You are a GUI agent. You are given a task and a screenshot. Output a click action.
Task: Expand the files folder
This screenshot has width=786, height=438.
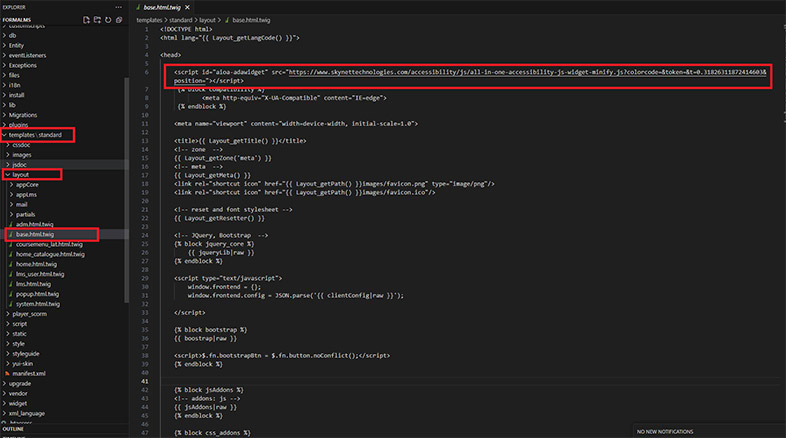pos(14,75)
